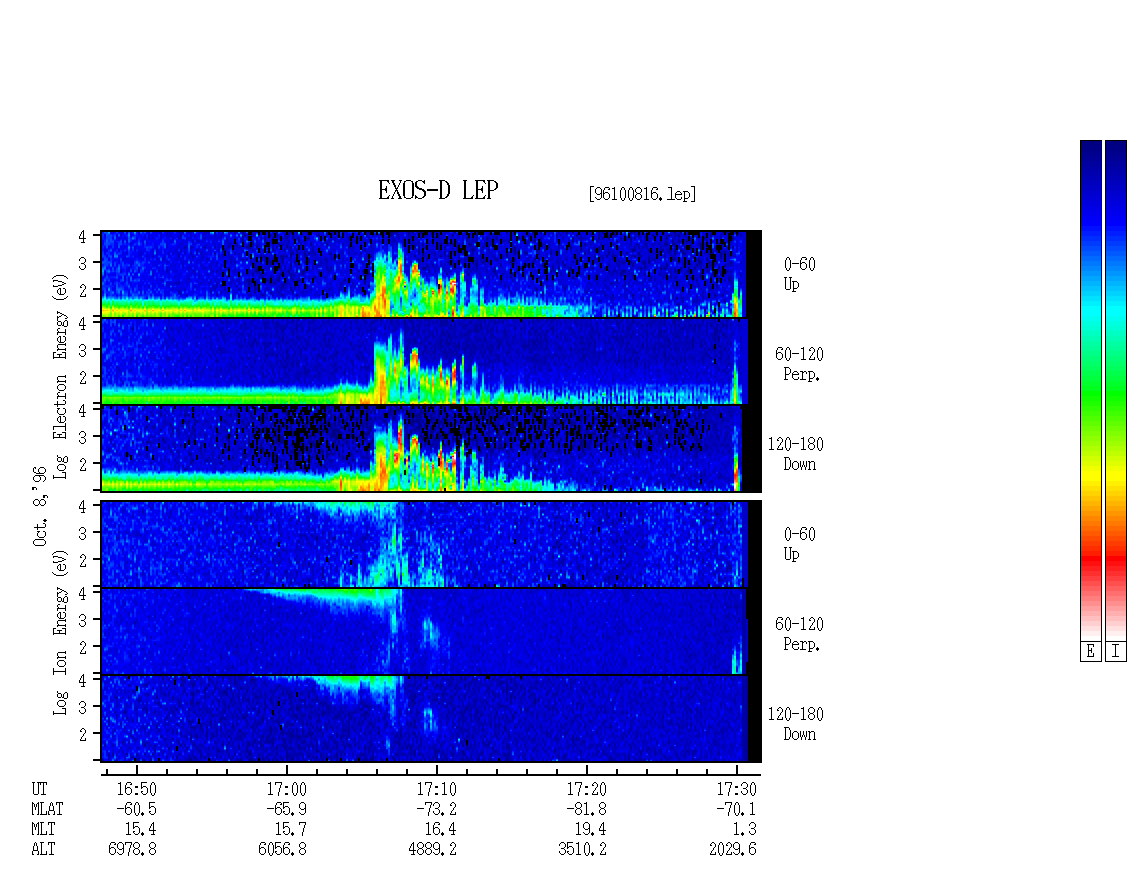This screenshot has width=1130, height=875.
Task: Click the EXOS-D LEP plot title
Action: click(x=438, y=190)
